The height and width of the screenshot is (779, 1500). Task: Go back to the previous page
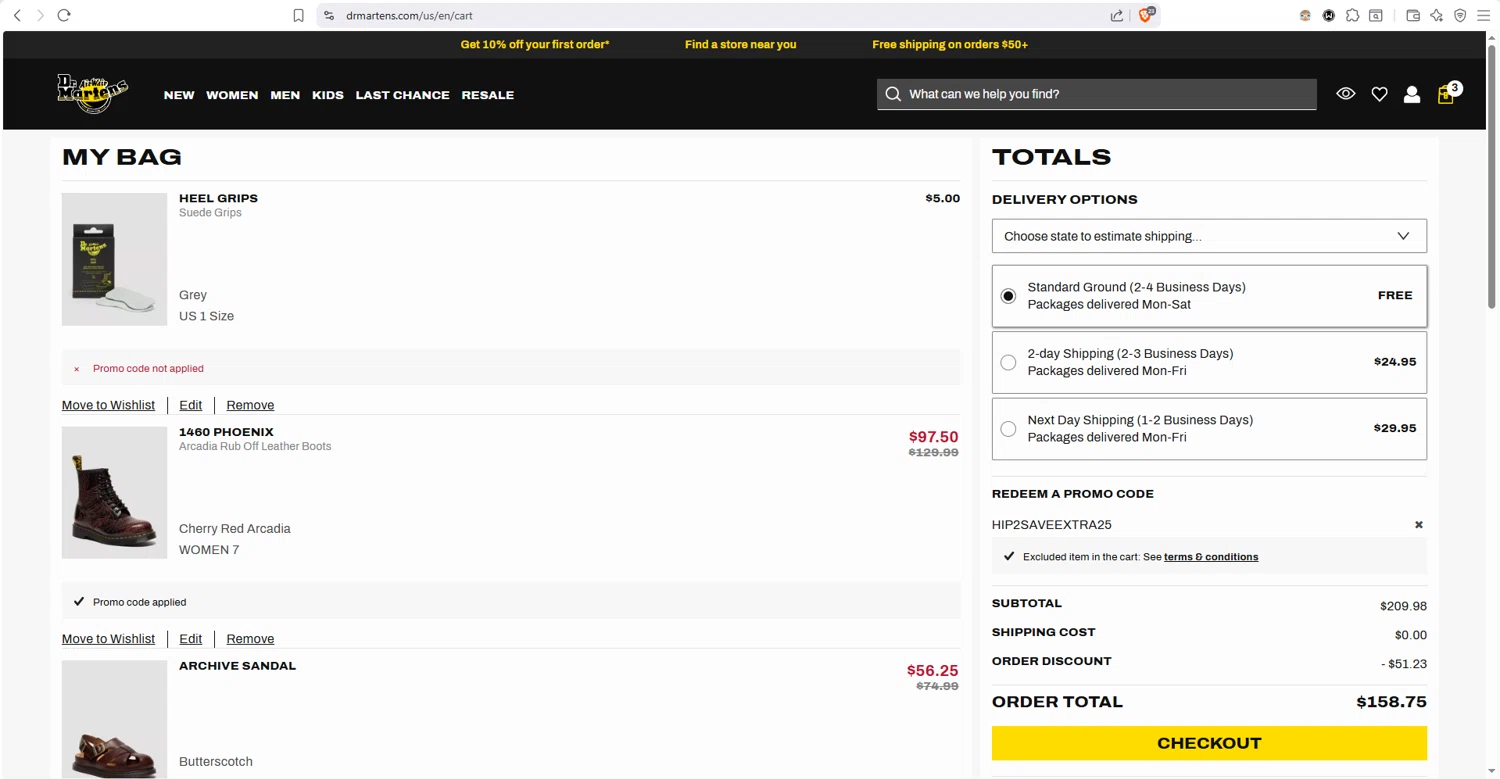pyautogui.click(x=17, y=15)
